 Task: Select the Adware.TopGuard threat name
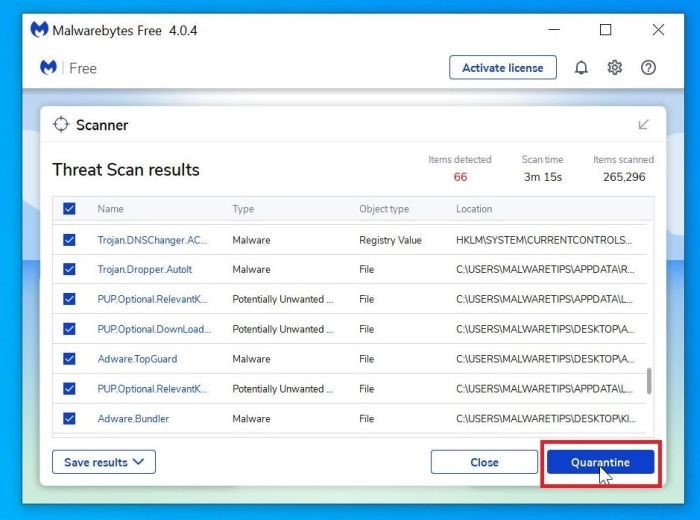point(137,359)
